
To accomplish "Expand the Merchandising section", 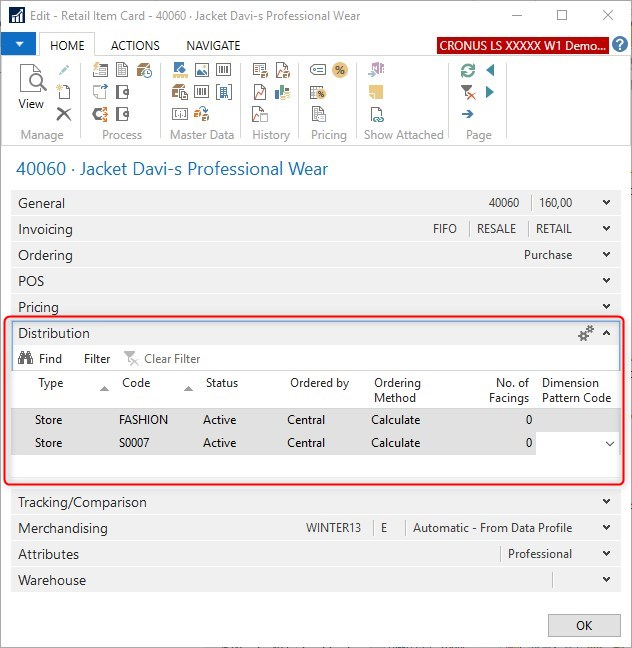I will (x=606, y=528).
